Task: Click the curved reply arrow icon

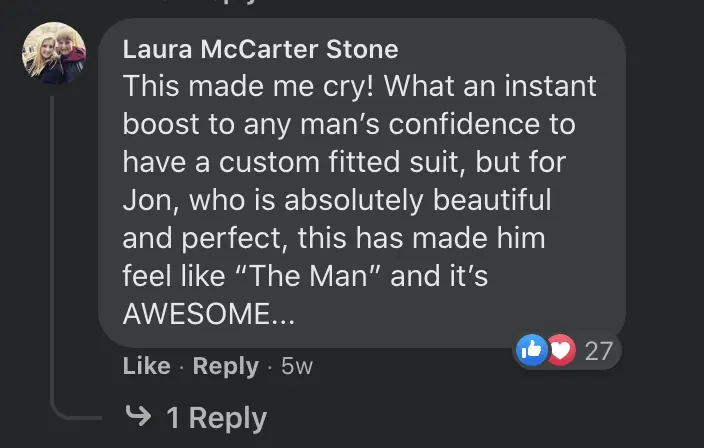Action: click(137, 416)
